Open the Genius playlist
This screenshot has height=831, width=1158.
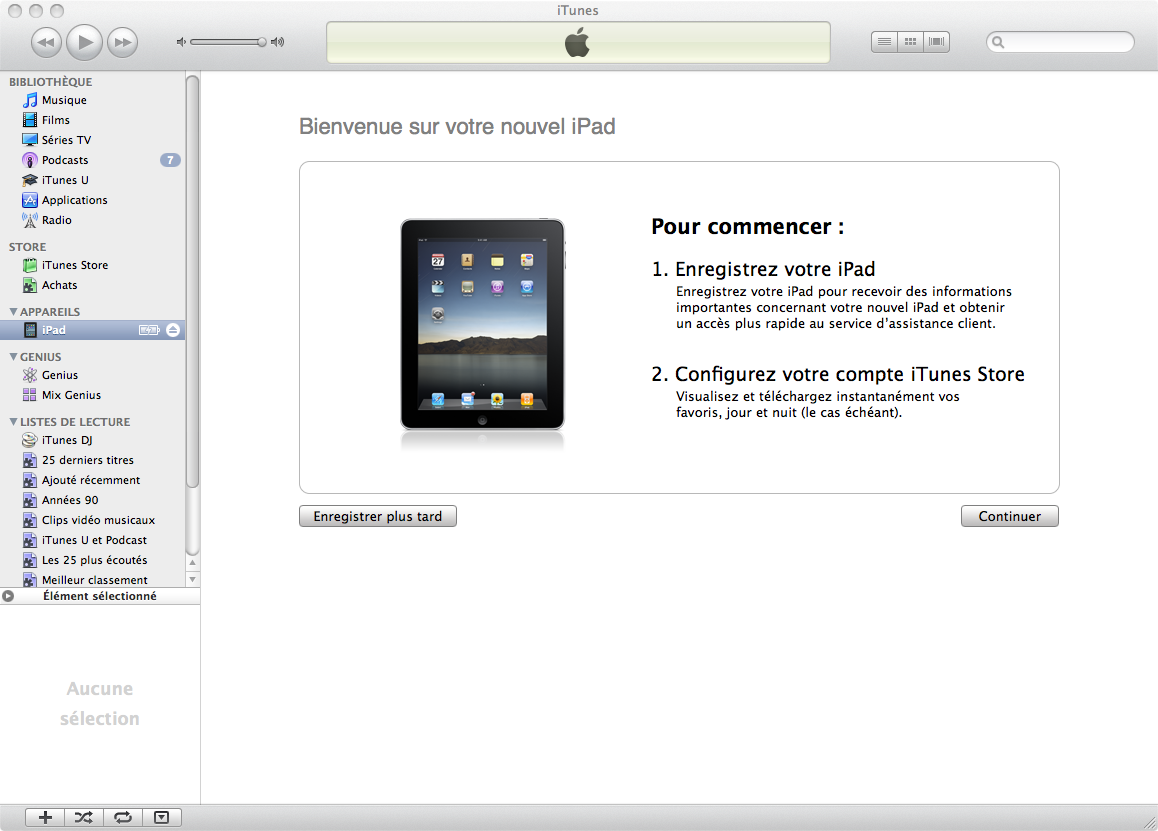pyautogui.click(x=92, y=375)
